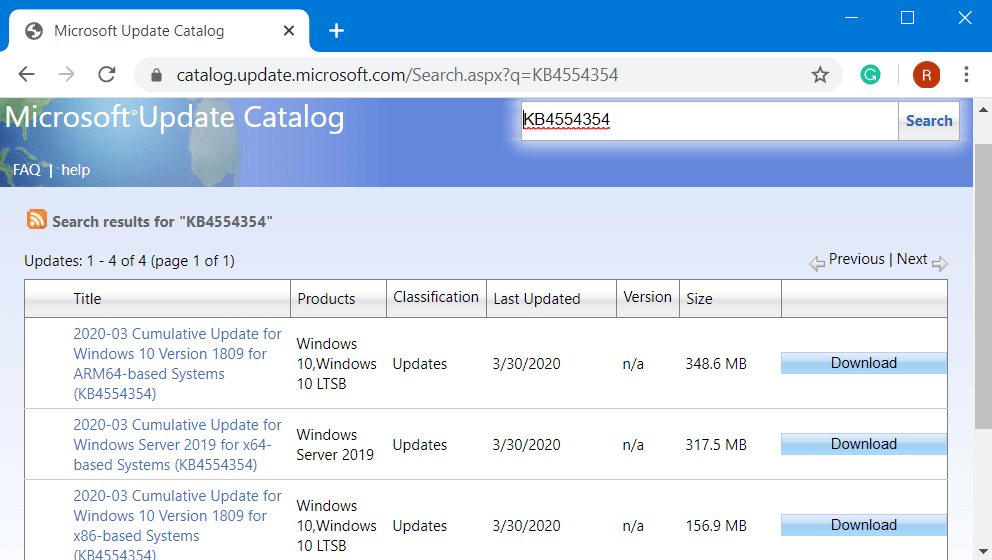
Task: Download the 156.9 MB x86 update
Action: (x=864, y=525)
